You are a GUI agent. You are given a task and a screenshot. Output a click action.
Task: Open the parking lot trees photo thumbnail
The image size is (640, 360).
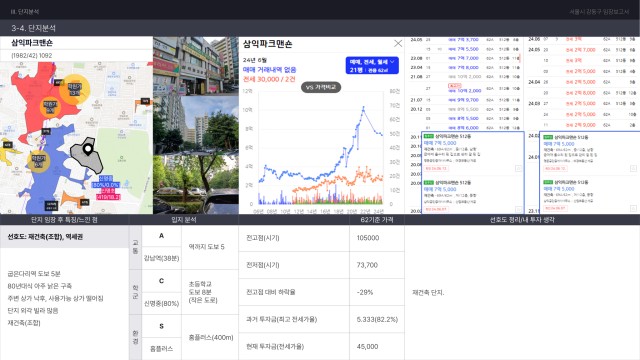point(196,184)
